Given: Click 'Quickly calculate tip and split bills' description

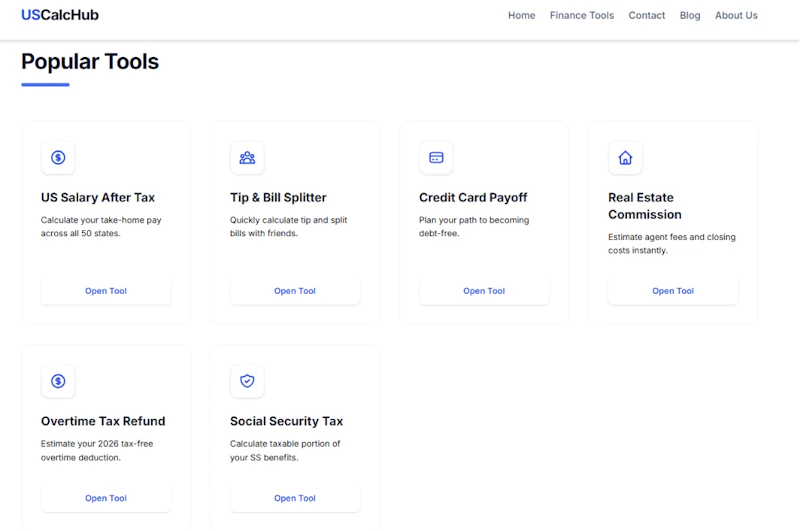Looking at the screenshot, I should pyautogui.click(x=288, y=227).
